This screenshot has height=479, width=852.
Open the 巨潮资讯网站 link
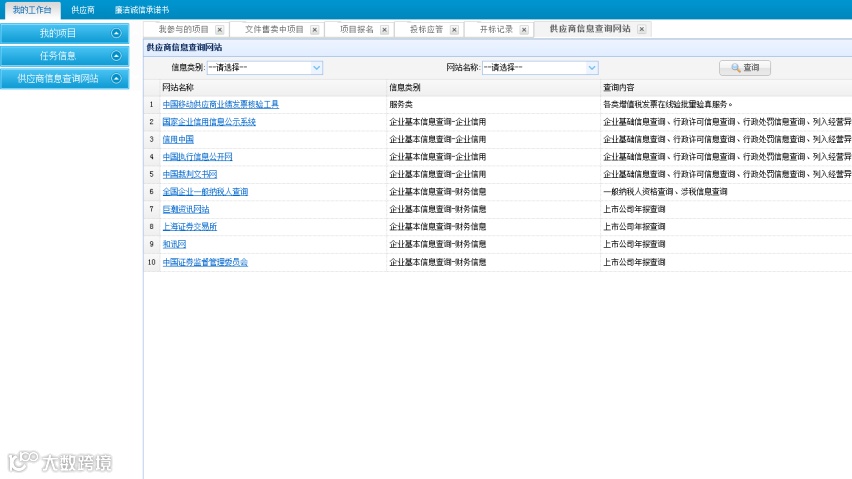186,209
